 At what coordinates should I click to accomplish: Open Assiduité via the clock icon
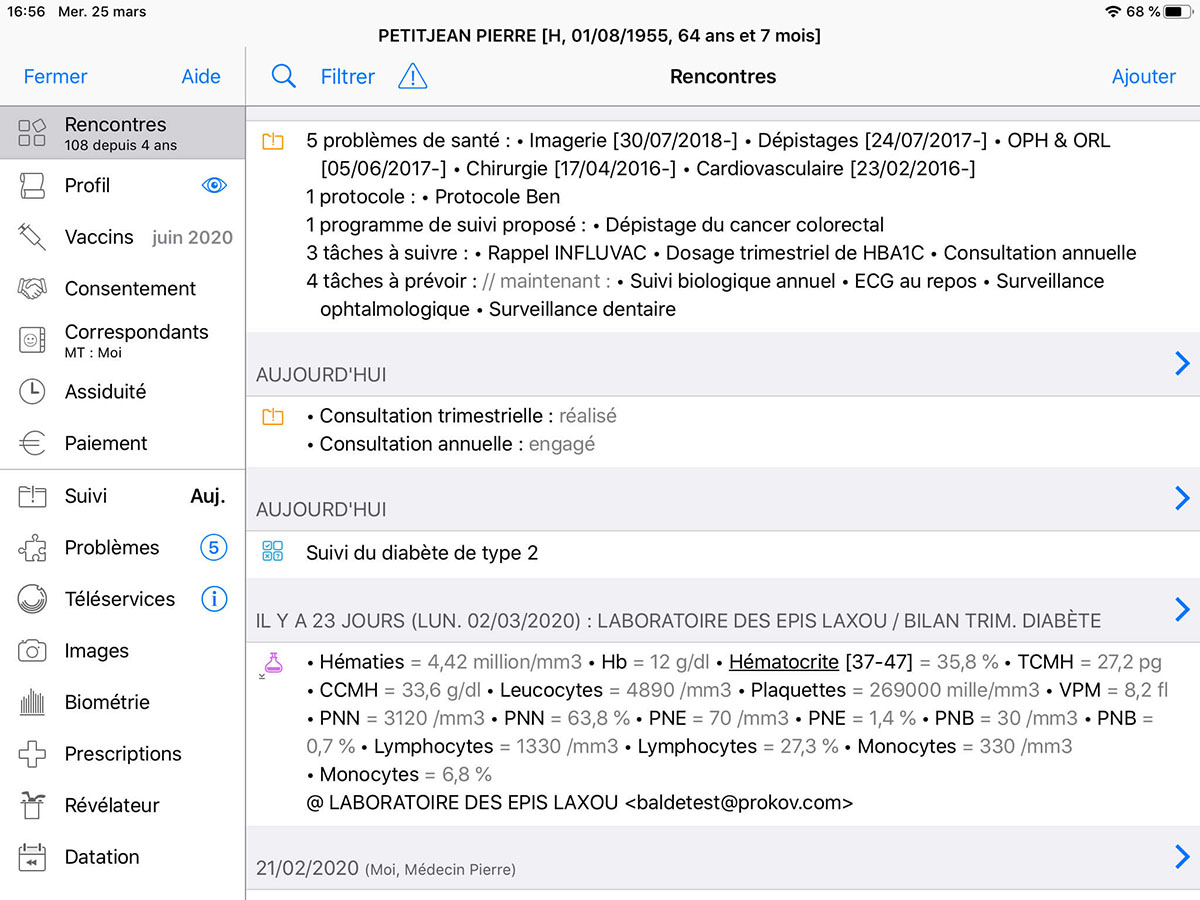click(x=32, y=392)
